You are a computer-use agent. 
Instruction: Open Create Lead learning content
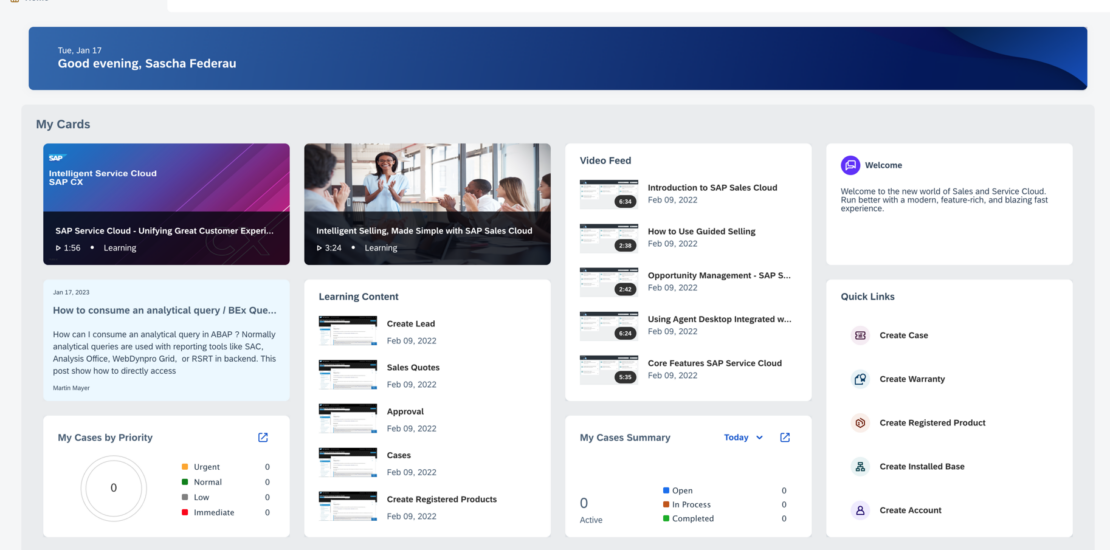tap(411, 324)
